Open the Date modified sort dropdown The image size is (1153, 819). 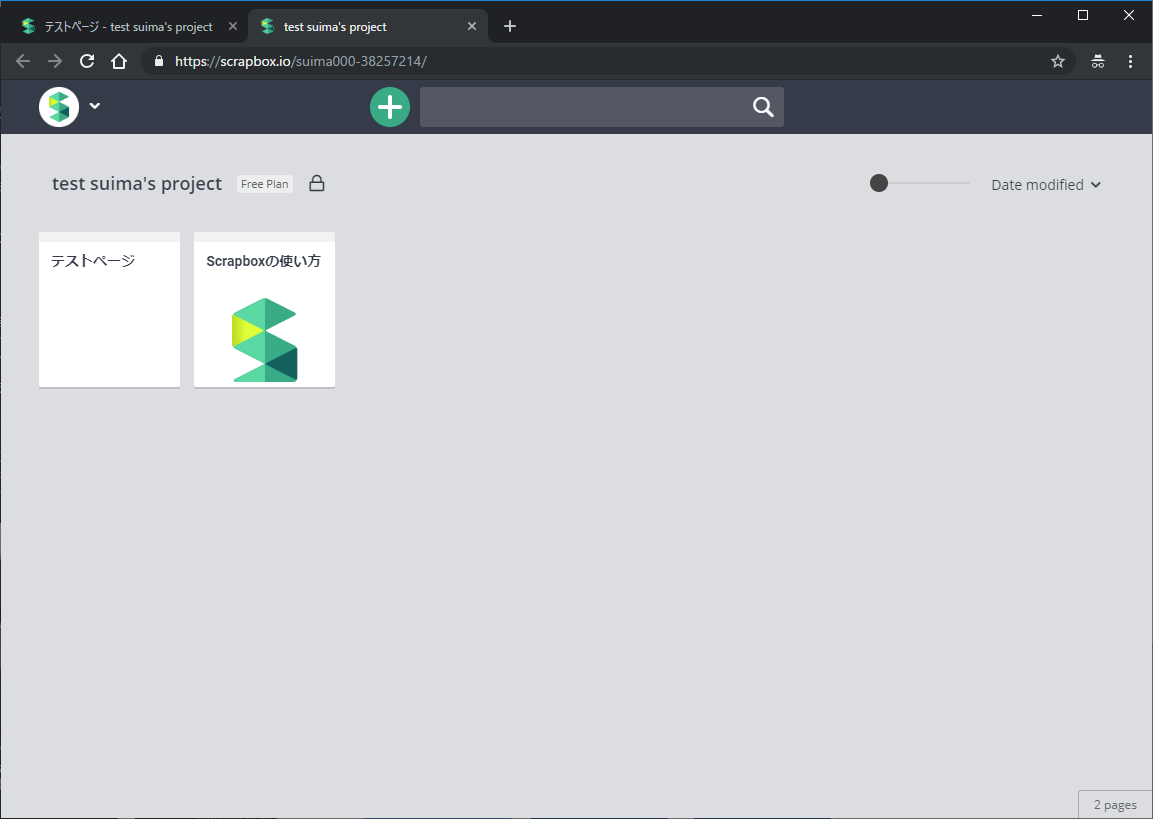(x=1046, y=185)
